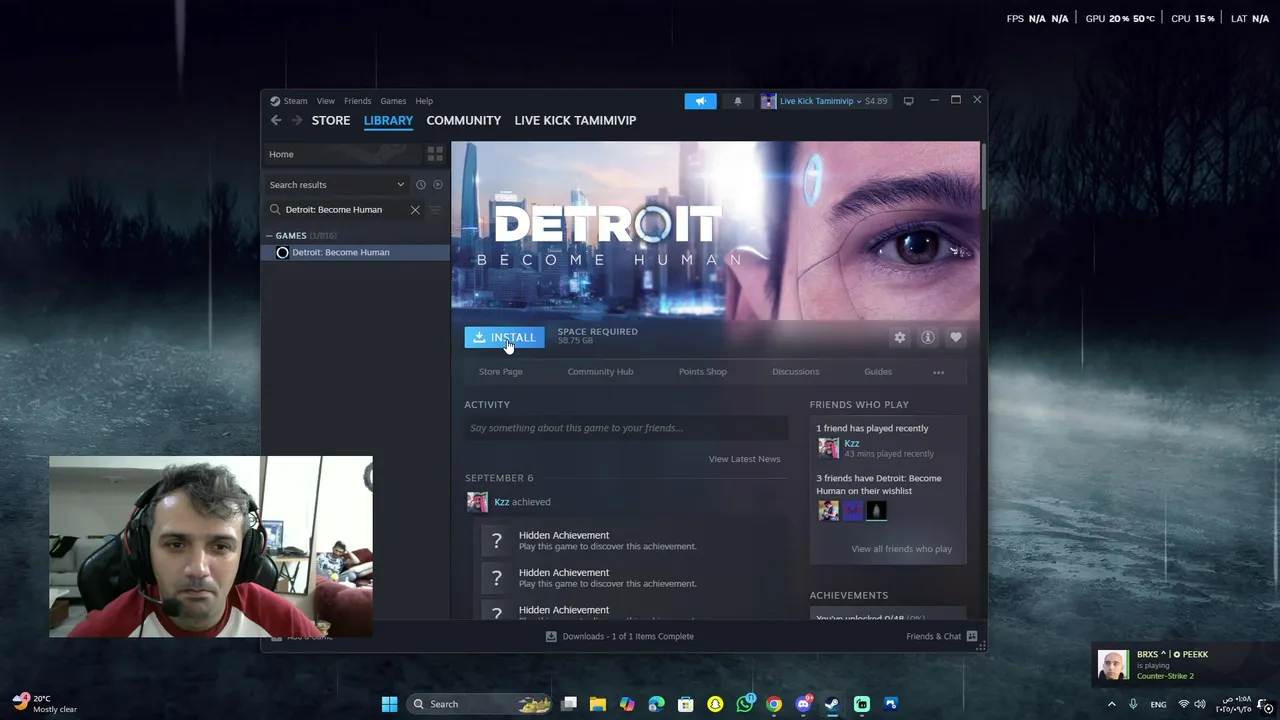Switch to the STORE tab

point(331,120)
